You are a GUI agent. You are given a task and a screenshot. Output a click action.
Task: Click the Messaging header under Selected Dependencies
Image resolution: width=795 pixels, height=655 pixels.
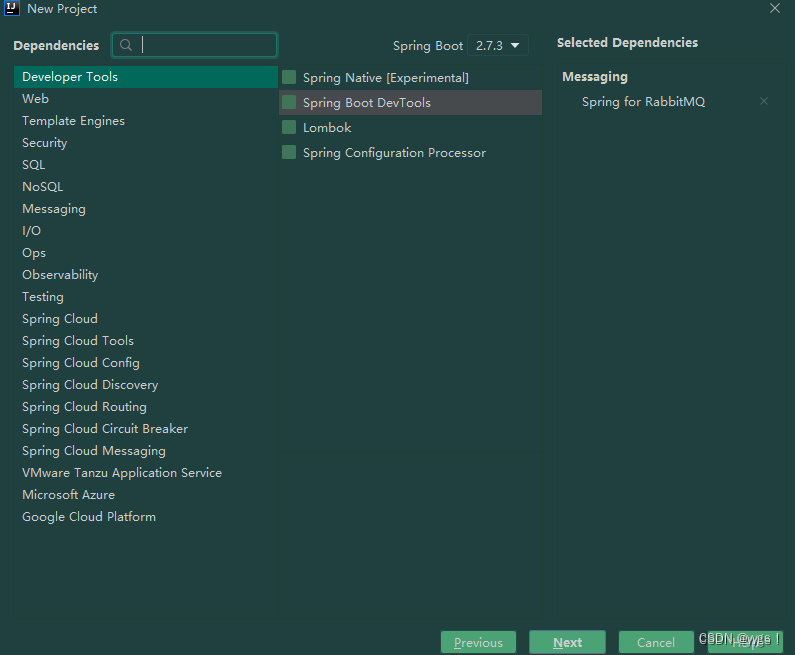(x=595, y=77)
